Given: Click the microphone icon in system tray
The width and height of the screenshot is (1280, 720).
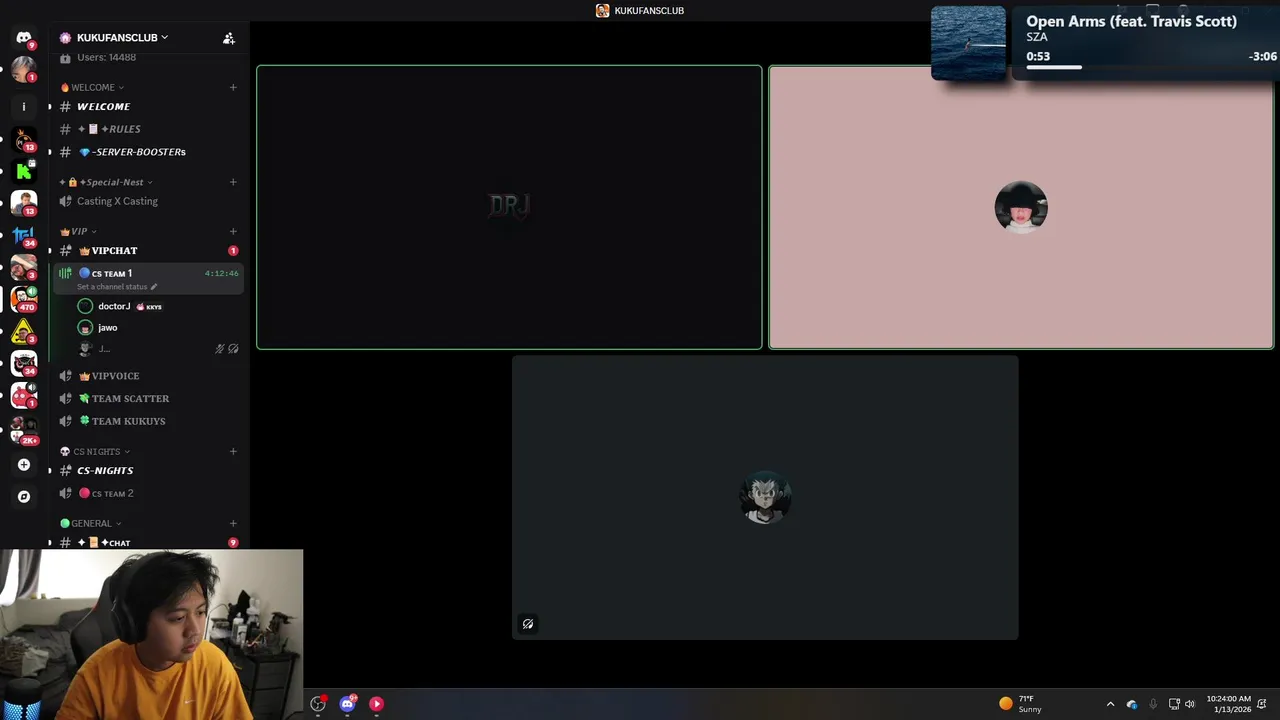Looking at the screenshot, I should pyautogui.click(x=1153, y=704).
